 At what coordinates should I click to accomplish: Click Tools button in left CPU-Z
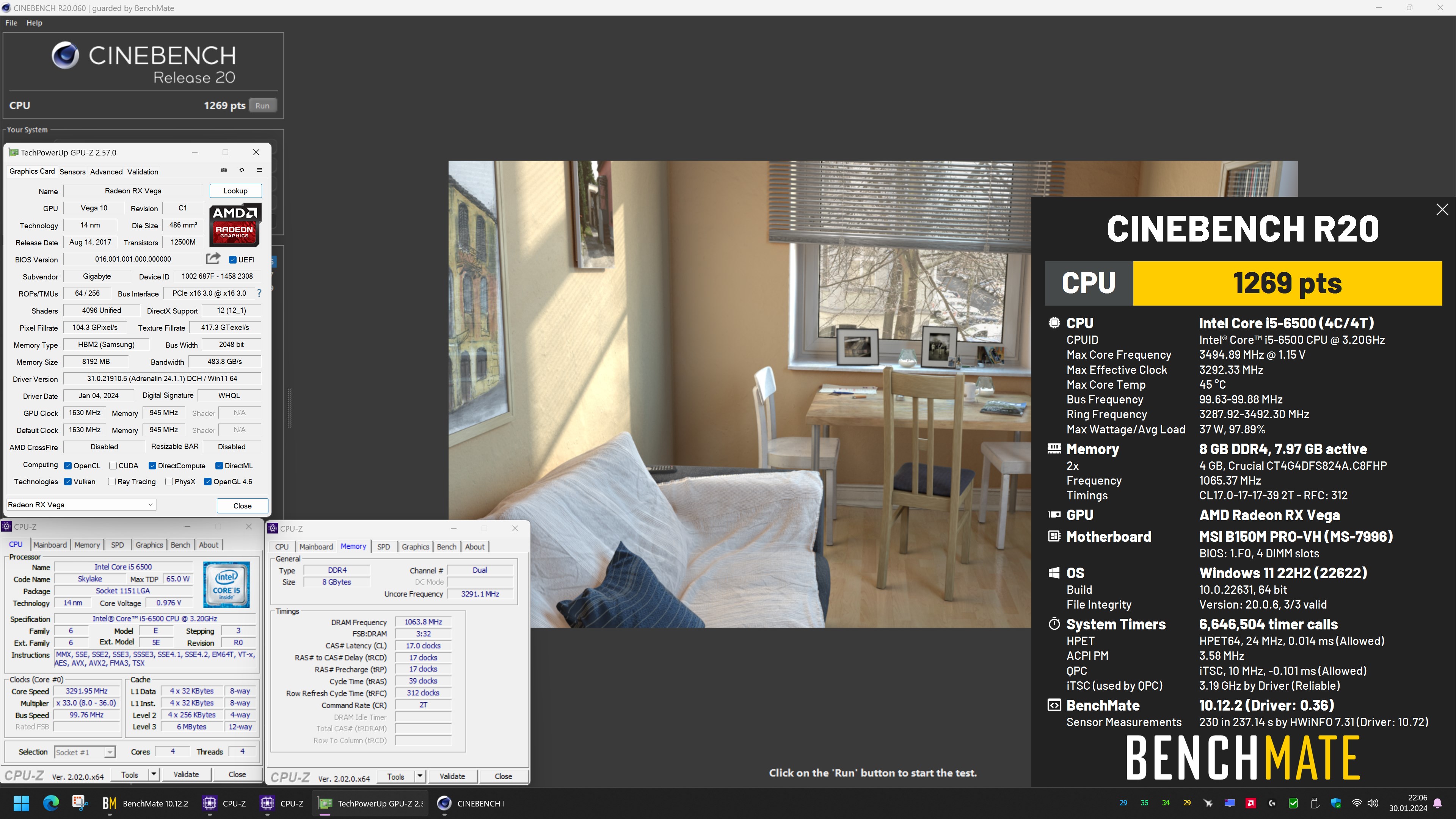[129, 774]
